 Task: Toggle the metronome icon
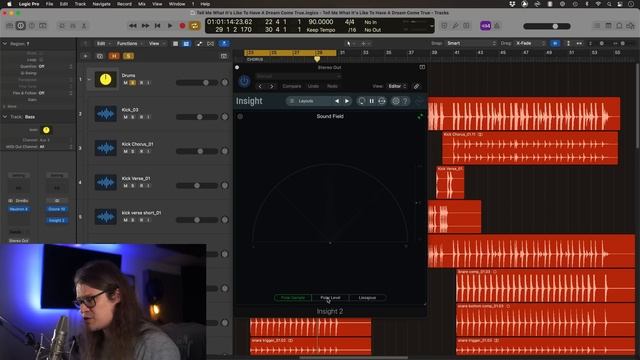497,26
